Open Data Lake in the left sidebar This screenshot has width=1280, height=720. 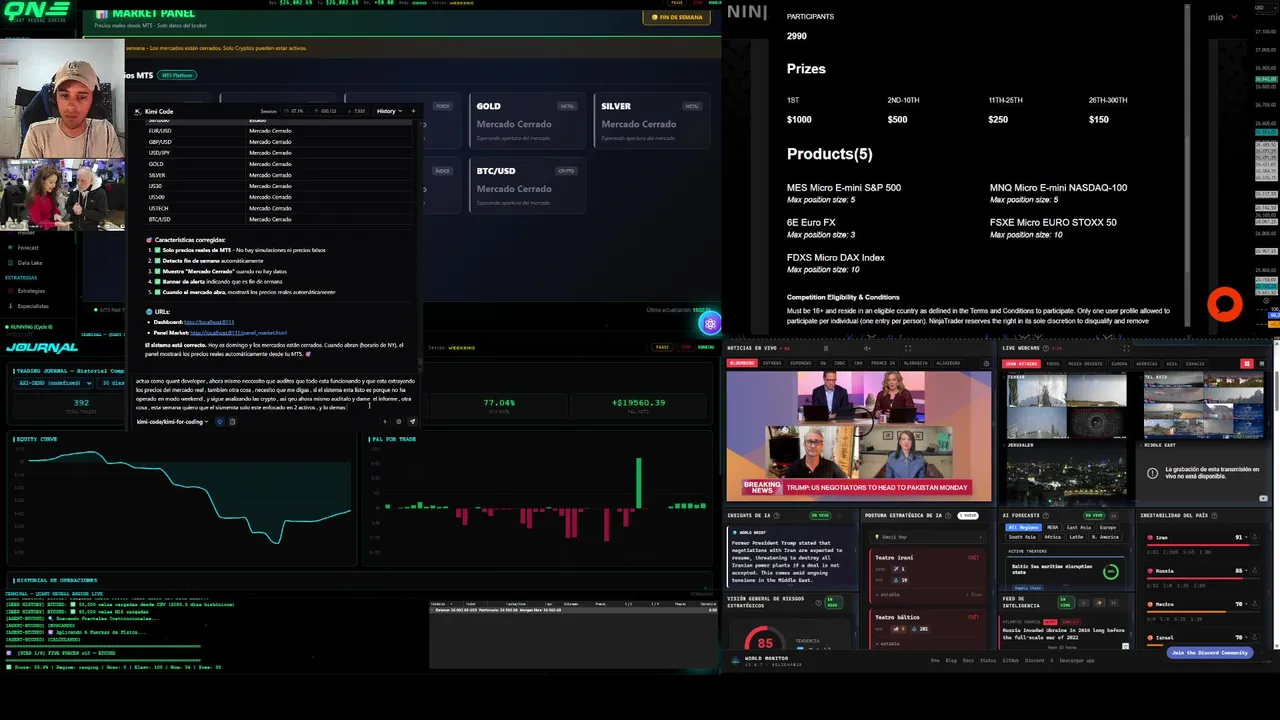tap(30, 263)
